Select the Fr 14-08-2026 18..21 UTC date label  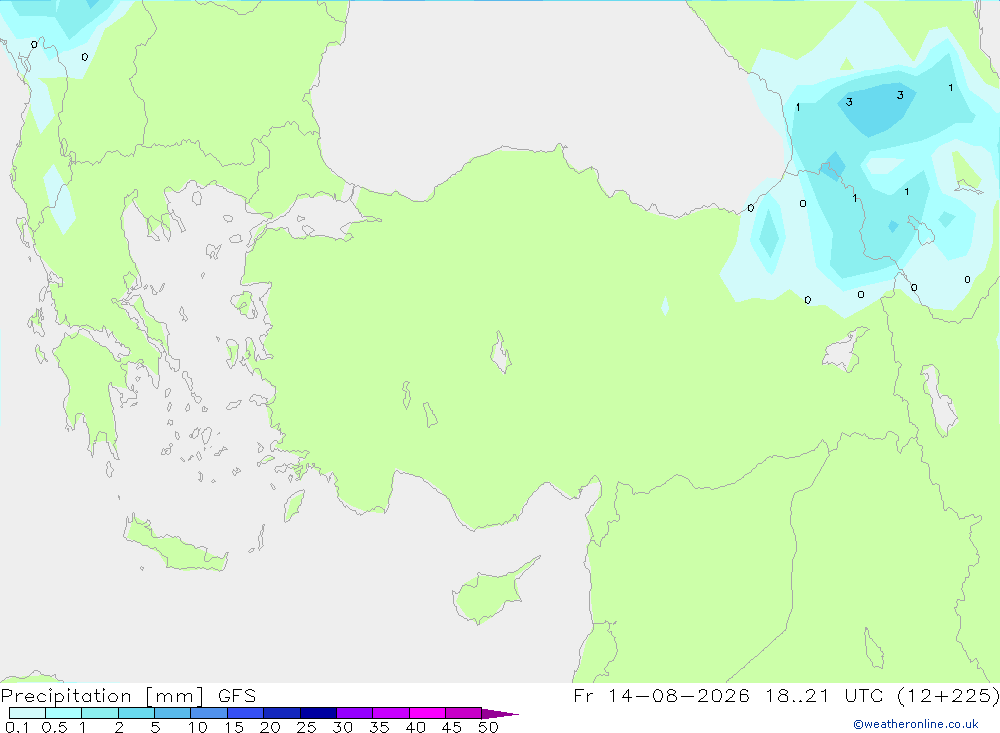pos(786,695)
